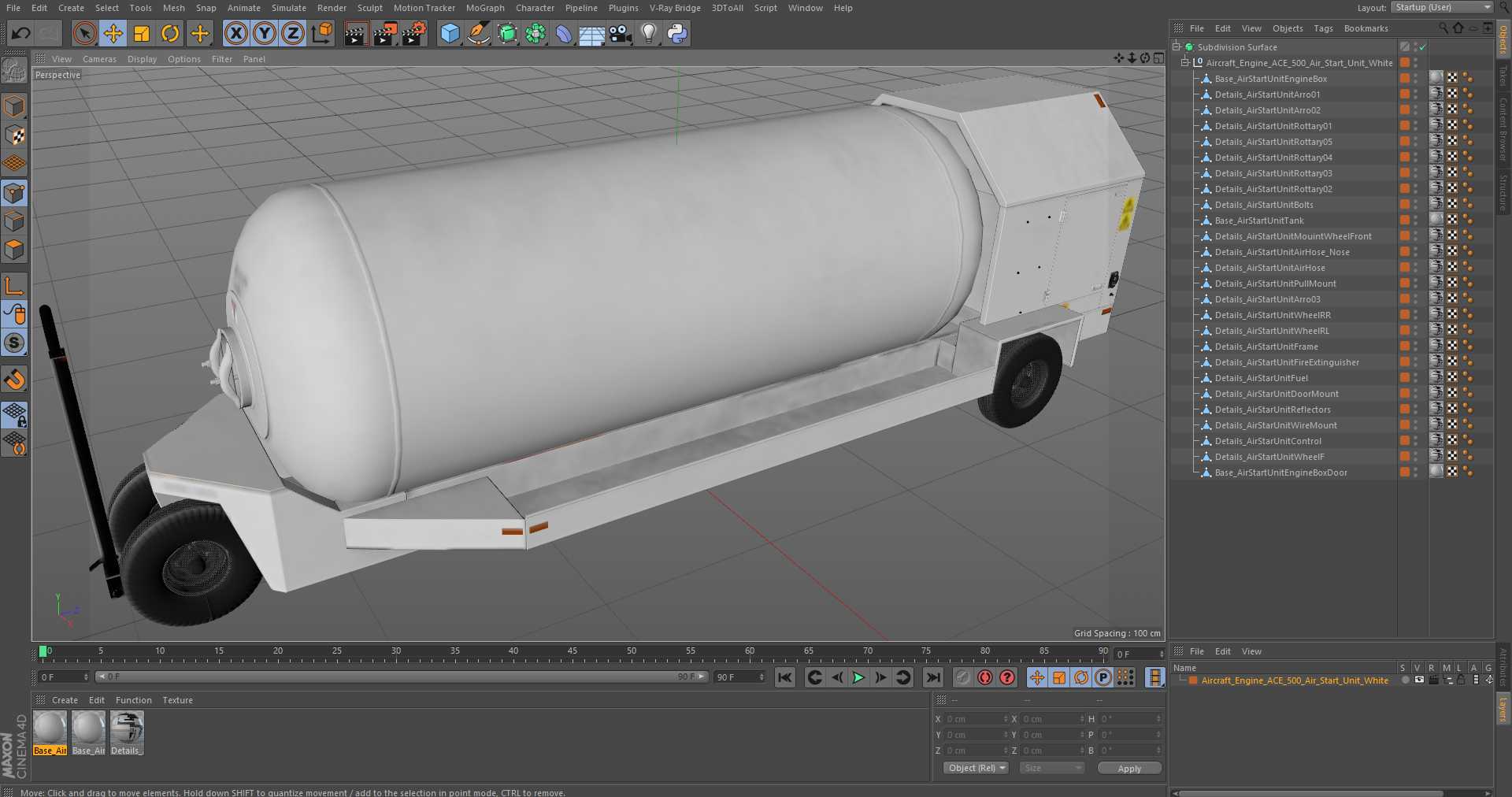The image size is (1512, 797).
Task: Open the Camera object icon
Action: [x=621, y=33]
